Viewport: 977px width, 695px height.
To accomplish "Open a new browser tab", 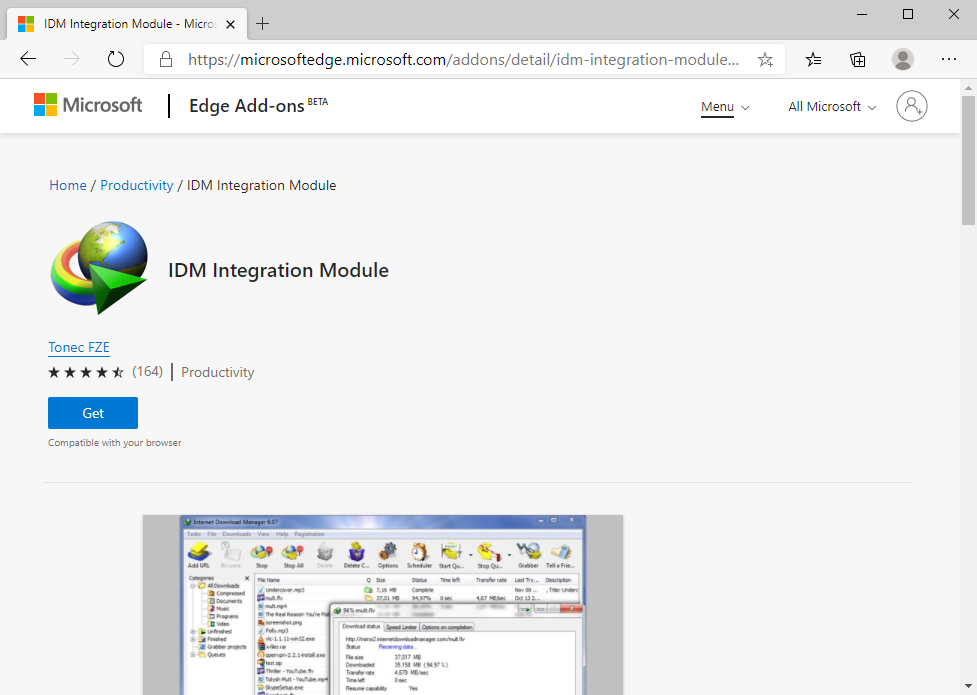I will pos(263,24).
